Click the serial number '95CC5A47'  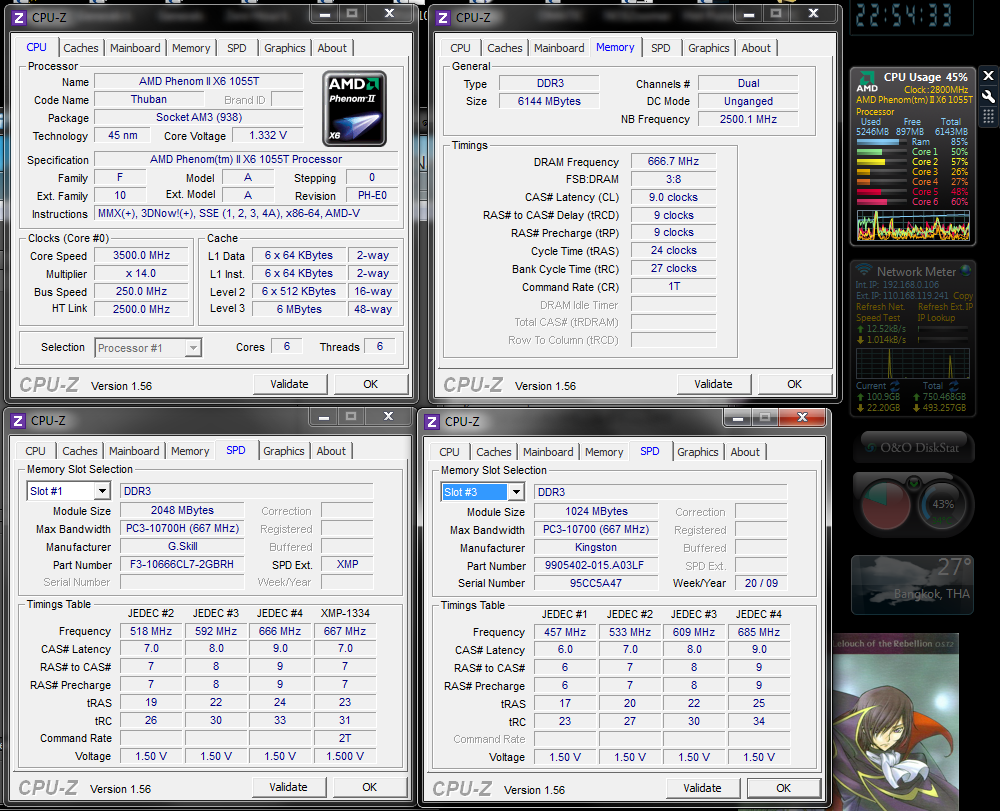(x=596, y=583)
